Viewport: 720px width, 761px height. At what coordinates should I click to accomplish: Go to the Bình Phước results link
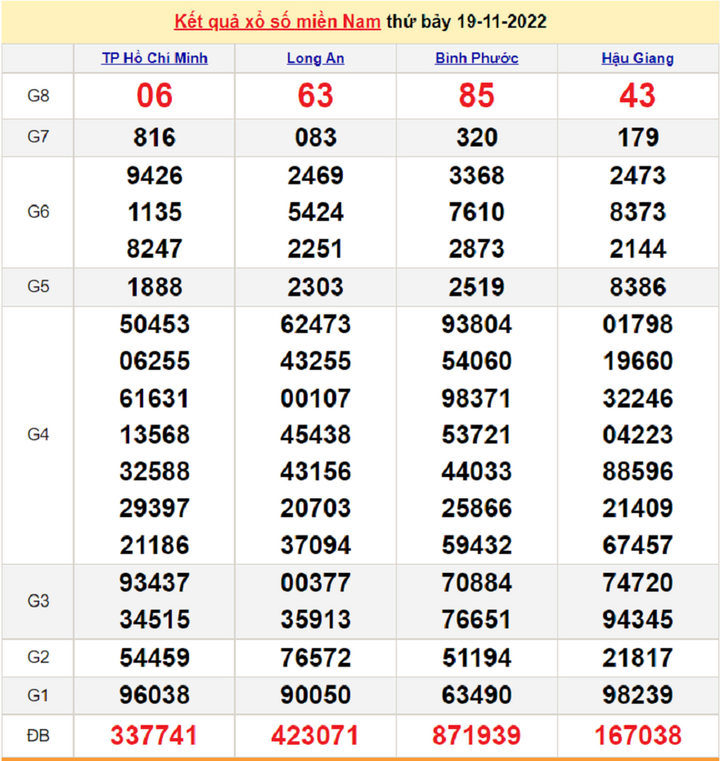pyautogui.click(x=476, y=58)
